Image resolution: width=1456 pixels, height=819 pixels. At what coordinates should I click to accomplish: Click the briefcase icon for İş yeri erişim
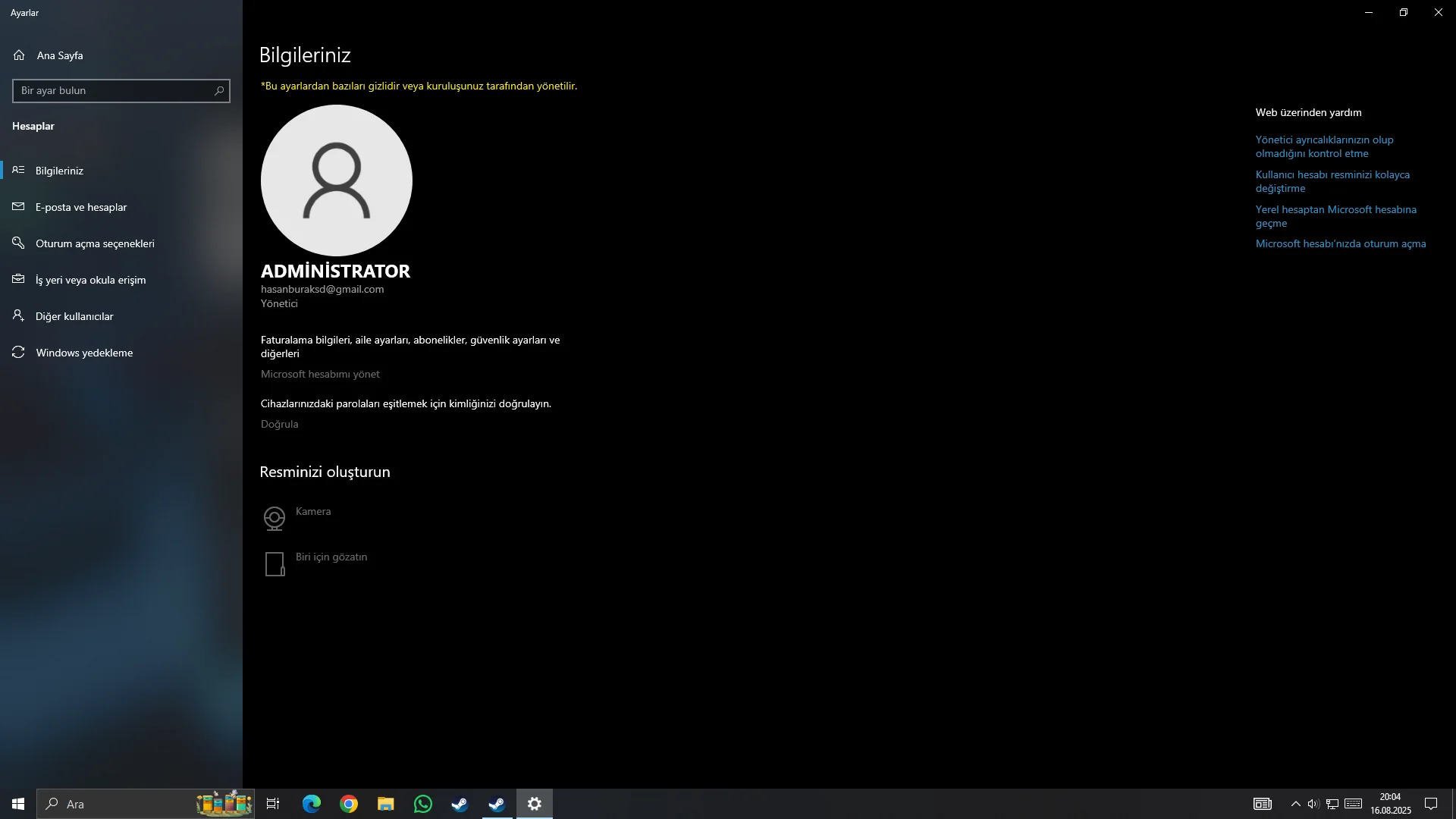(19, 280)
